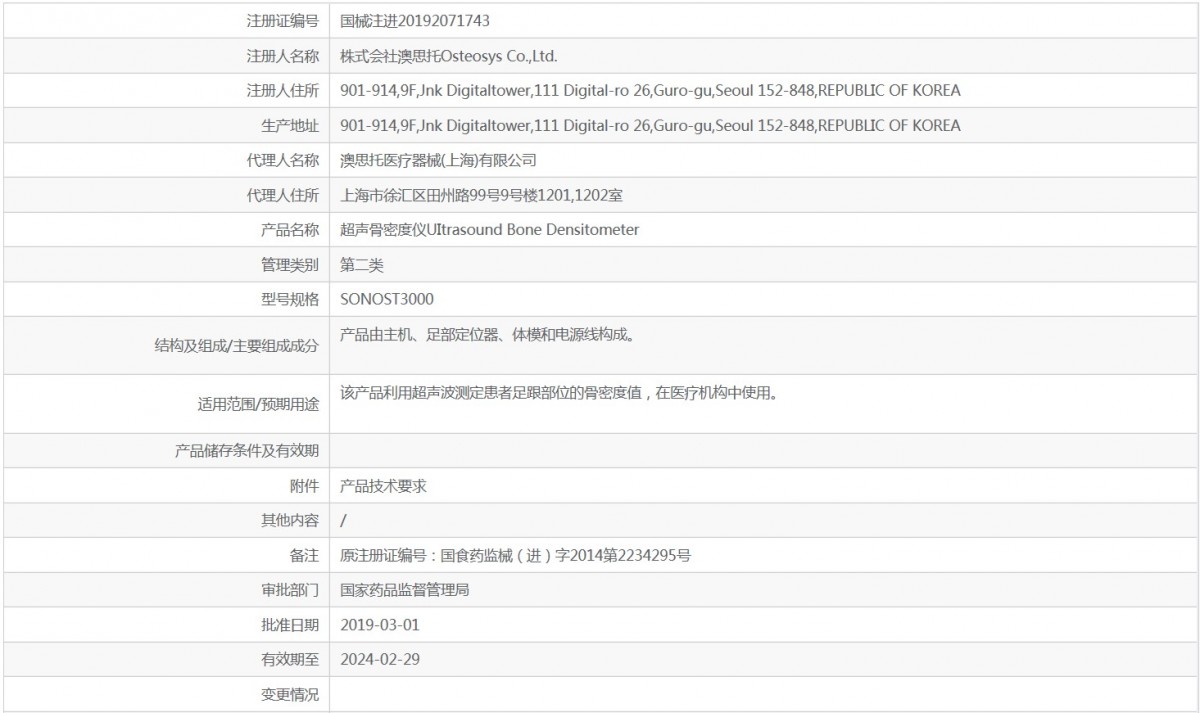Viewport: 1200px width, 713px height.
Task: Select agent name 澳思托医疗器械(上海)有限公司
Action: (439, 160)
